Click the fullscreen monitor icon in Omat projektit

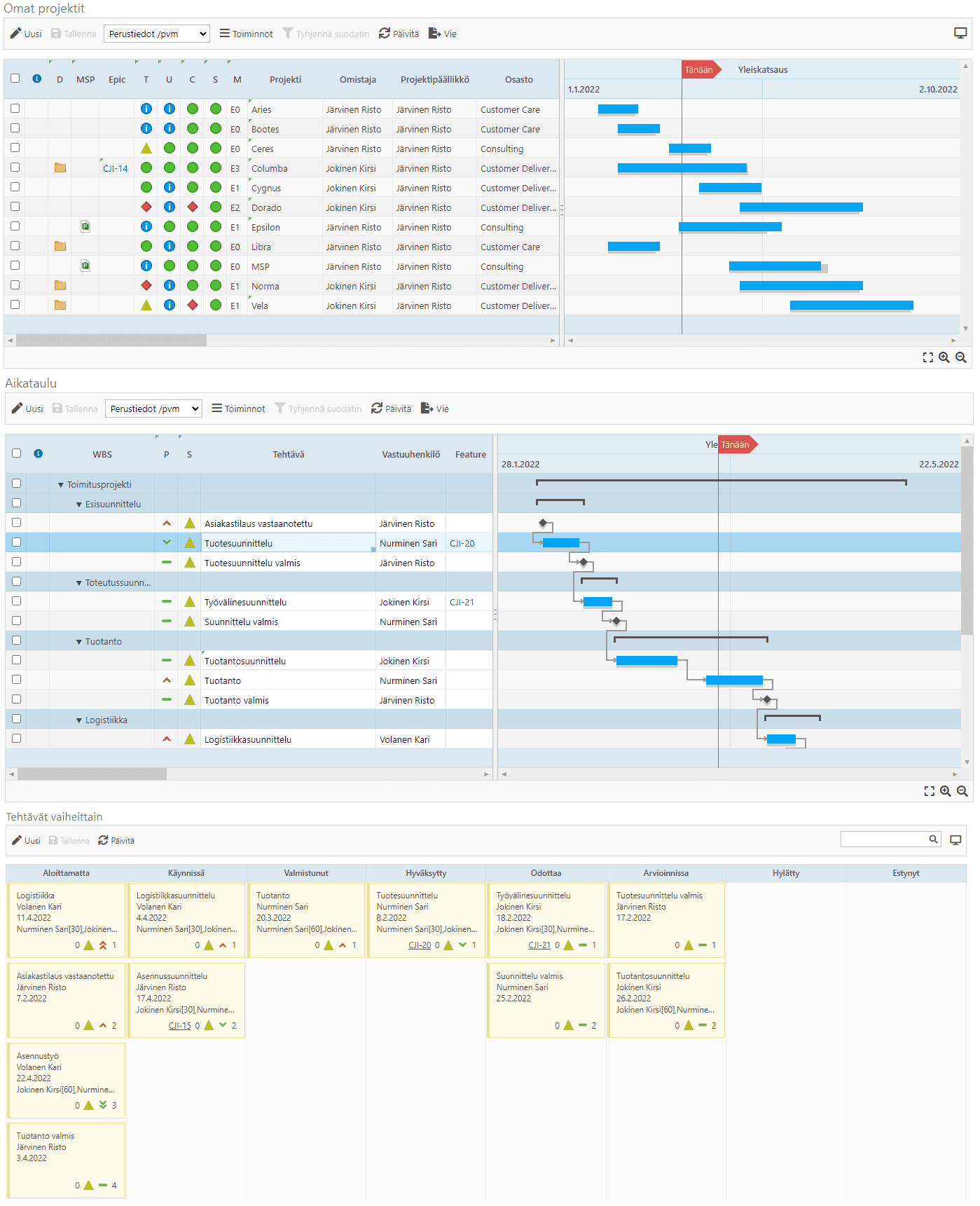[x=960, y=34]
